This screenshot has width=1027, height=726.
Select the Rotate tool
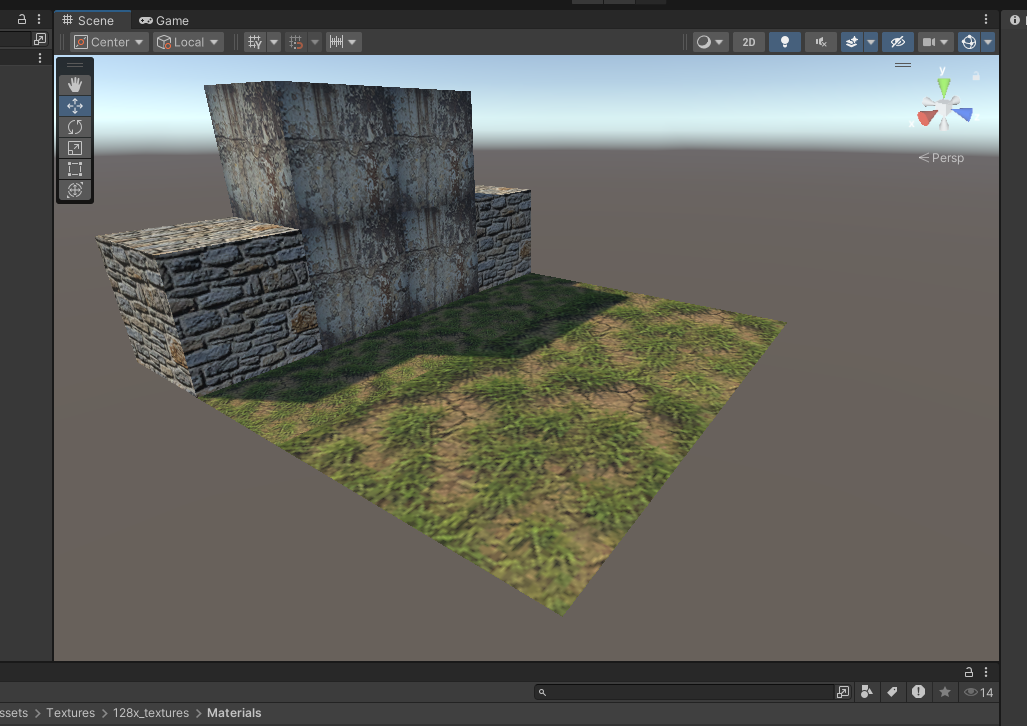coord(75,126)
